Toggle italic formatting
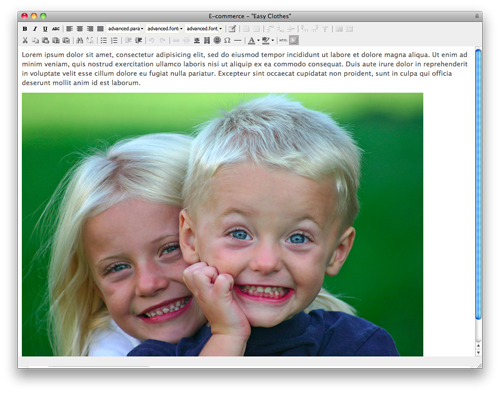This screenshot has height=393, width=500. [35, 29]
